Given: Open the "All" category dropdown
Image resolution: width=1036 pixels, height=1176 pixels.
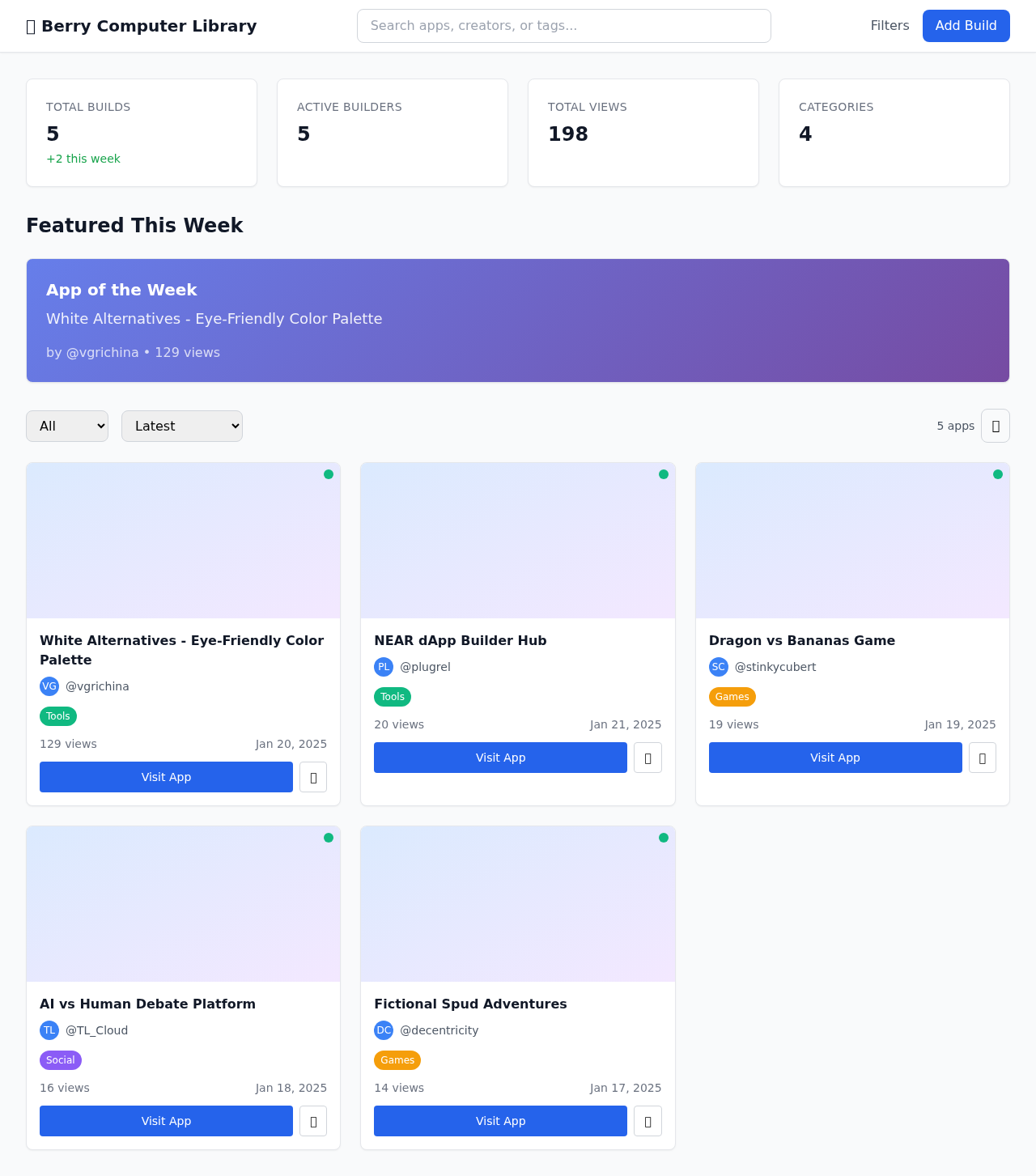Looking at the screenshot, I should click(67, 426).
